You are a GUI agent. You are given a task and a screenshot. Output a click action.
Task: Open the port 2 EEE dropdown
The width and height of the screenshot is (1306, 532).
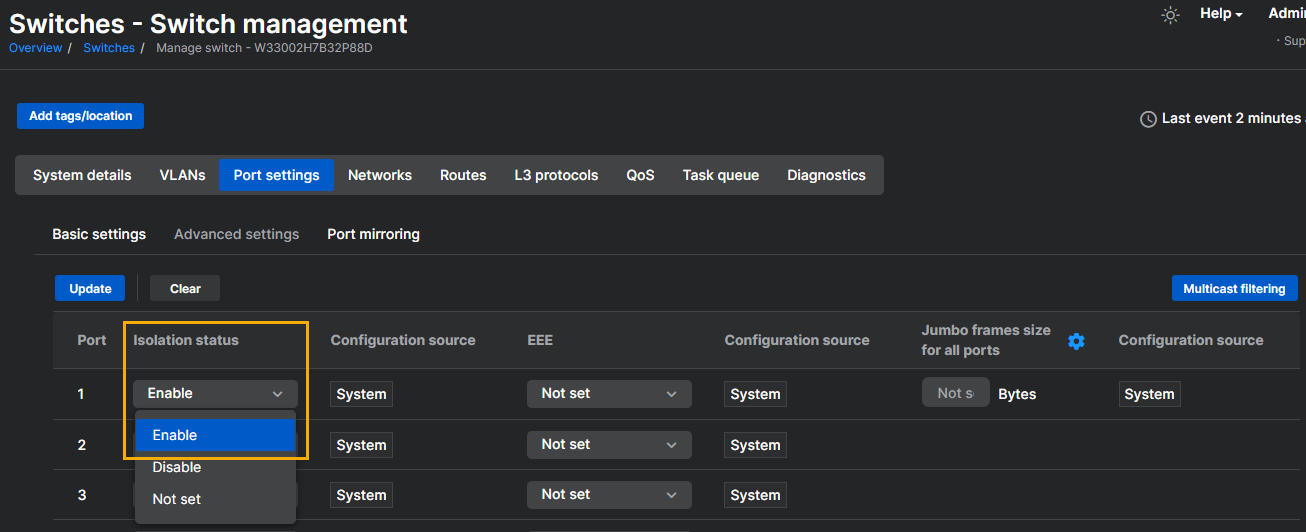(x=609, y=445)
